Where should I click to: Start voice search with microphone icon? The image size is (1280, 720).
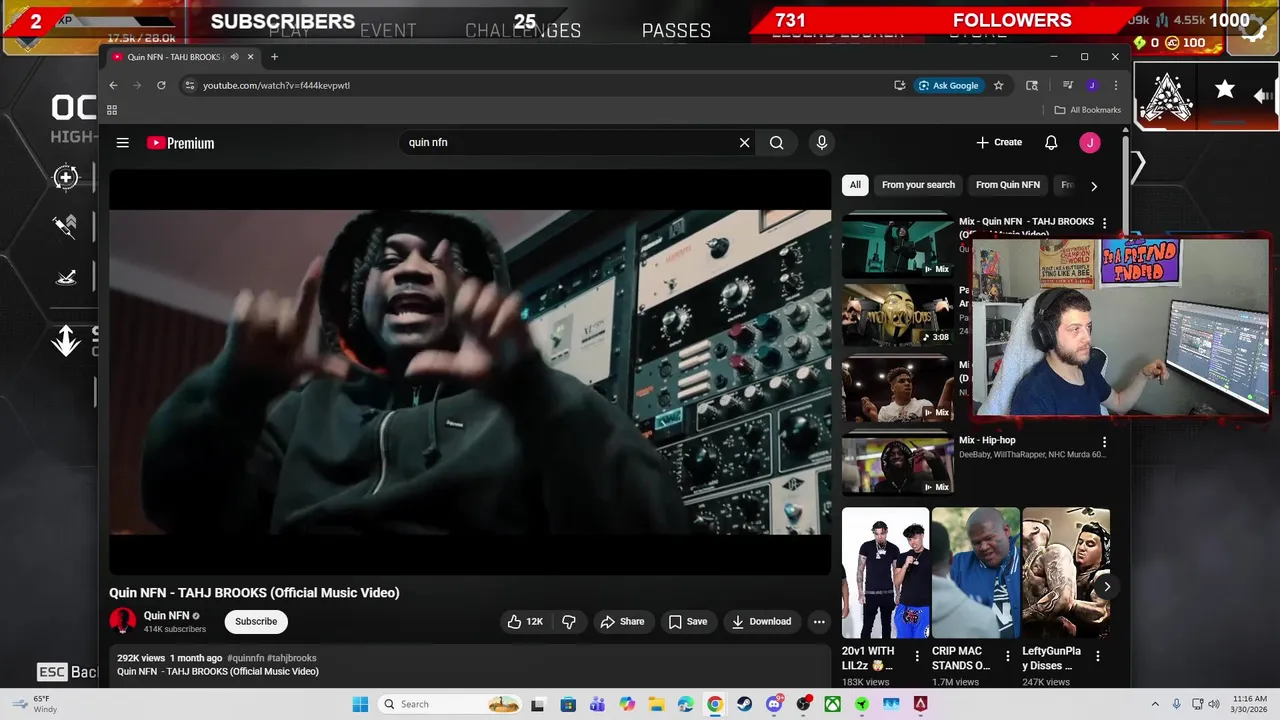[822, 143]
